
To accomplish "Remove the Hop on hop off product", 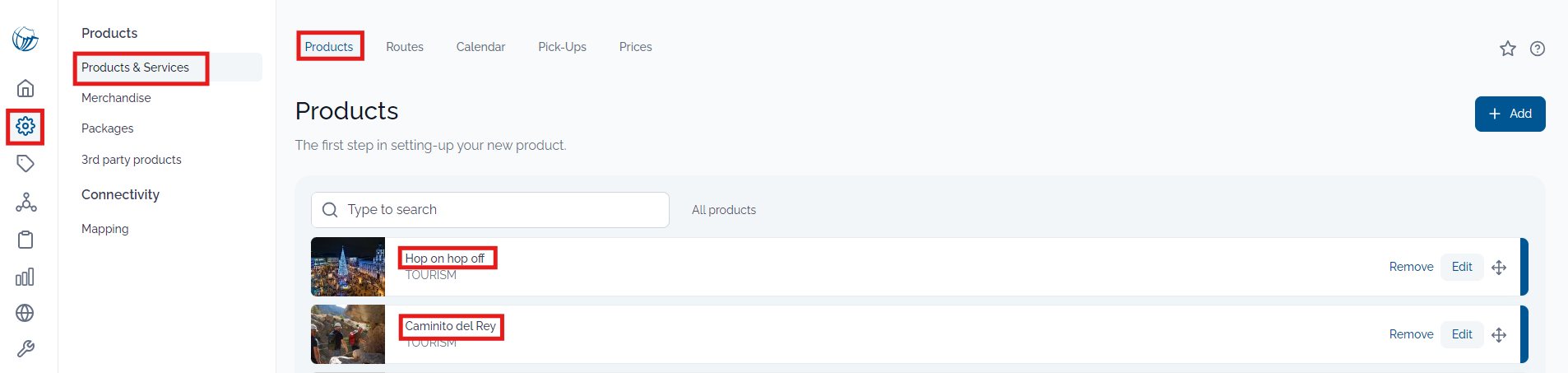I will coord(1411,267).
